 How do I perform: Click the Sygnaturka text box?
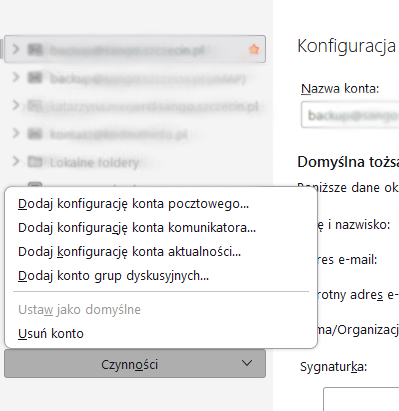pyautogui.click(x=361, y=399)
